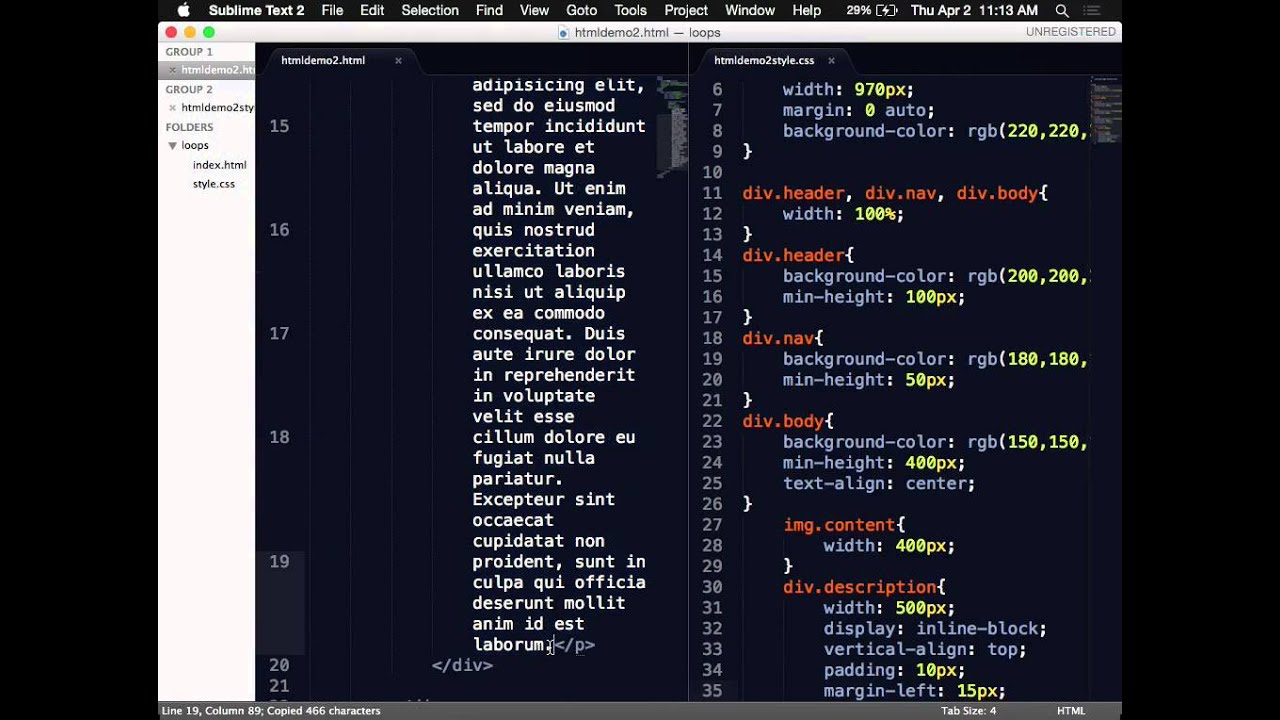Screen dimensions: 1280x720
Task: Click the div.body selector on line 22
Action: coord(783,421)
